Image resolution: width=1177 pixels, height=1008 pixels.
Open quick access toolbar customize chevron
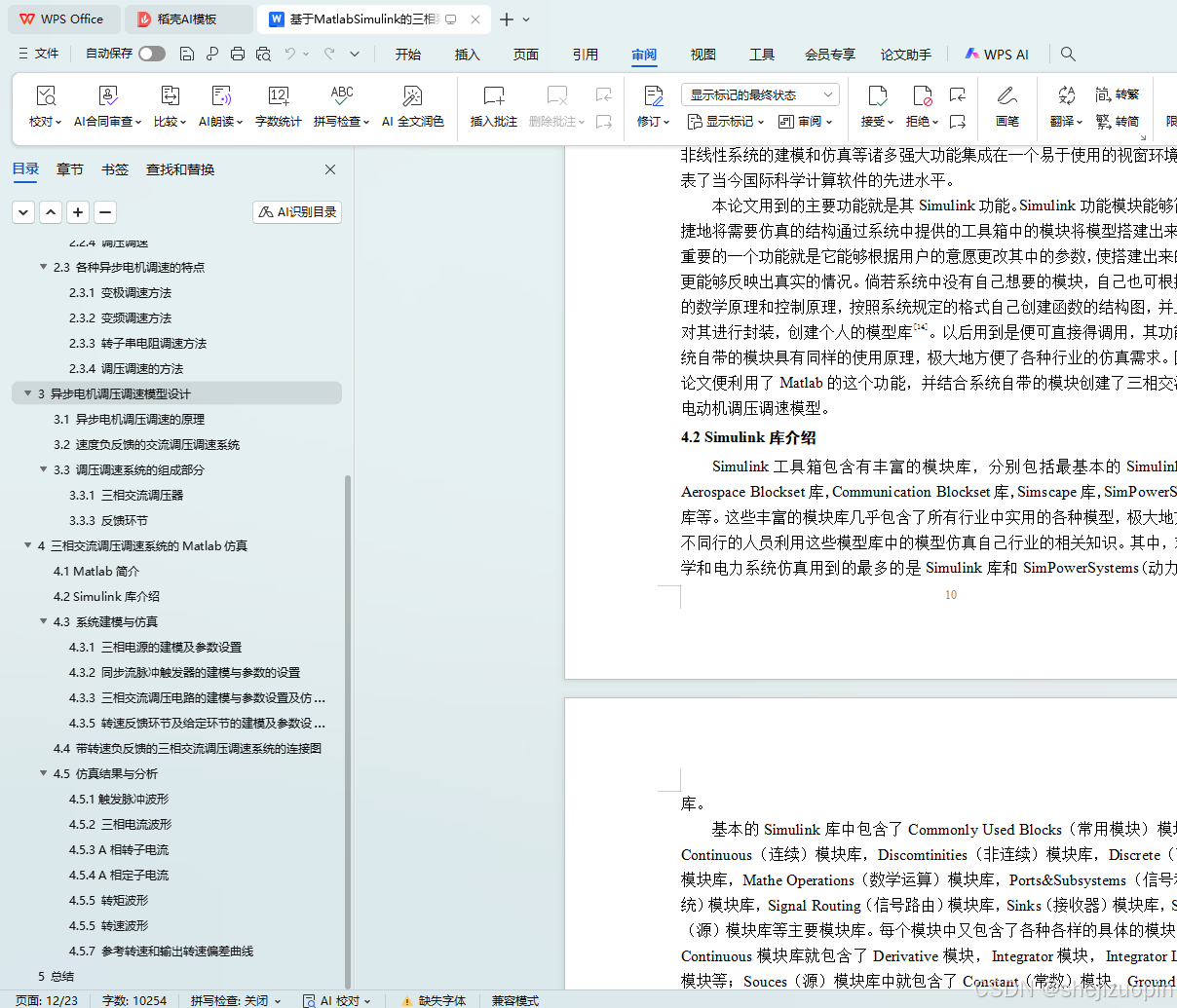355,54
